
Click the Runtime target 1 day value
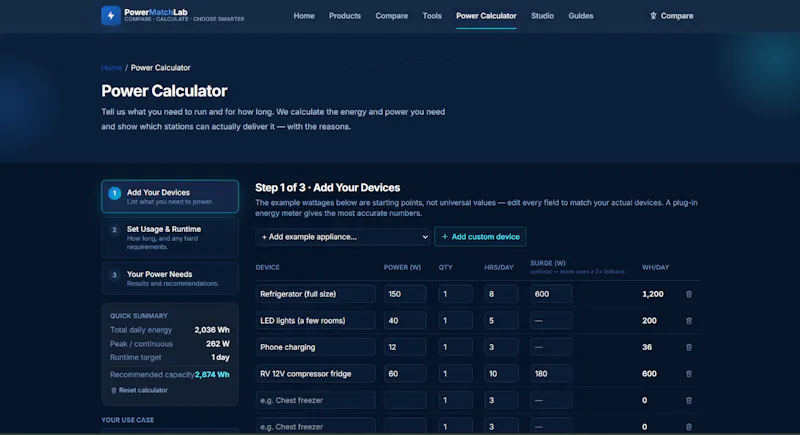point(220,357)
